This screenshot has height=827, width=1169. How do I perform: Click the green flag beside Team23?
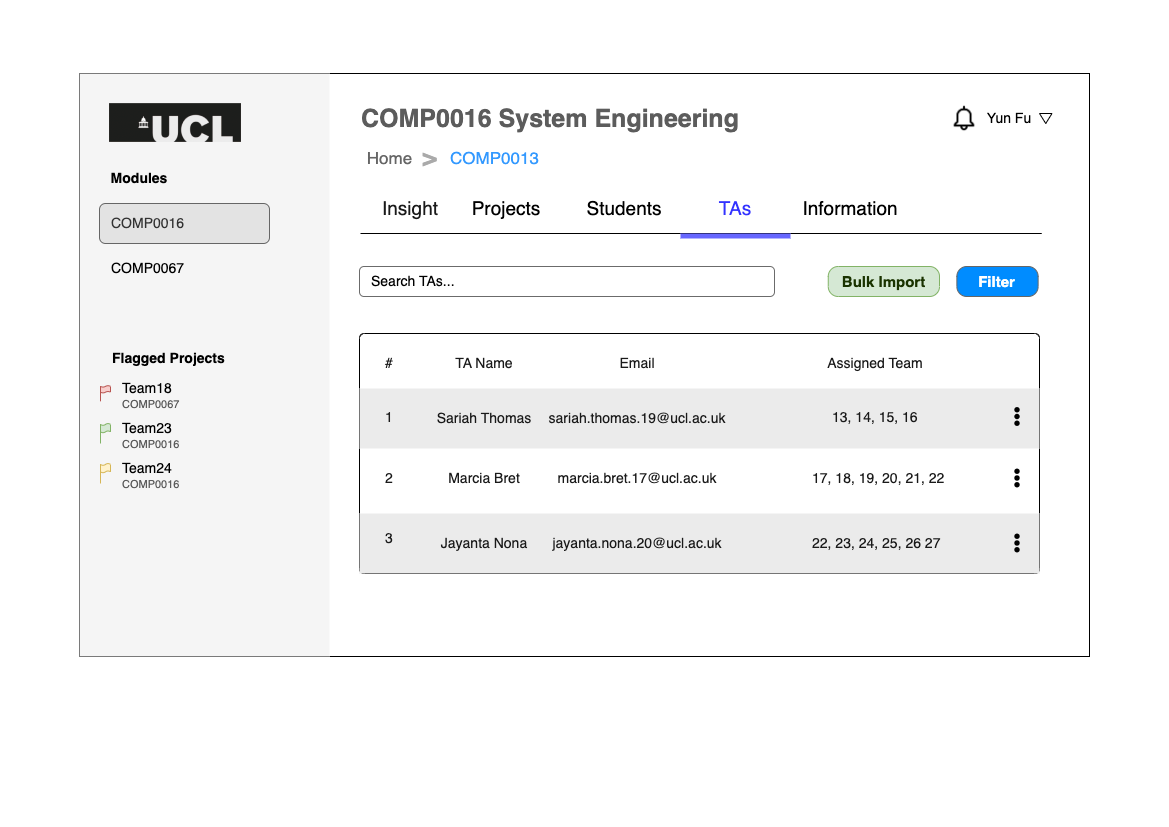click(105, 433)
